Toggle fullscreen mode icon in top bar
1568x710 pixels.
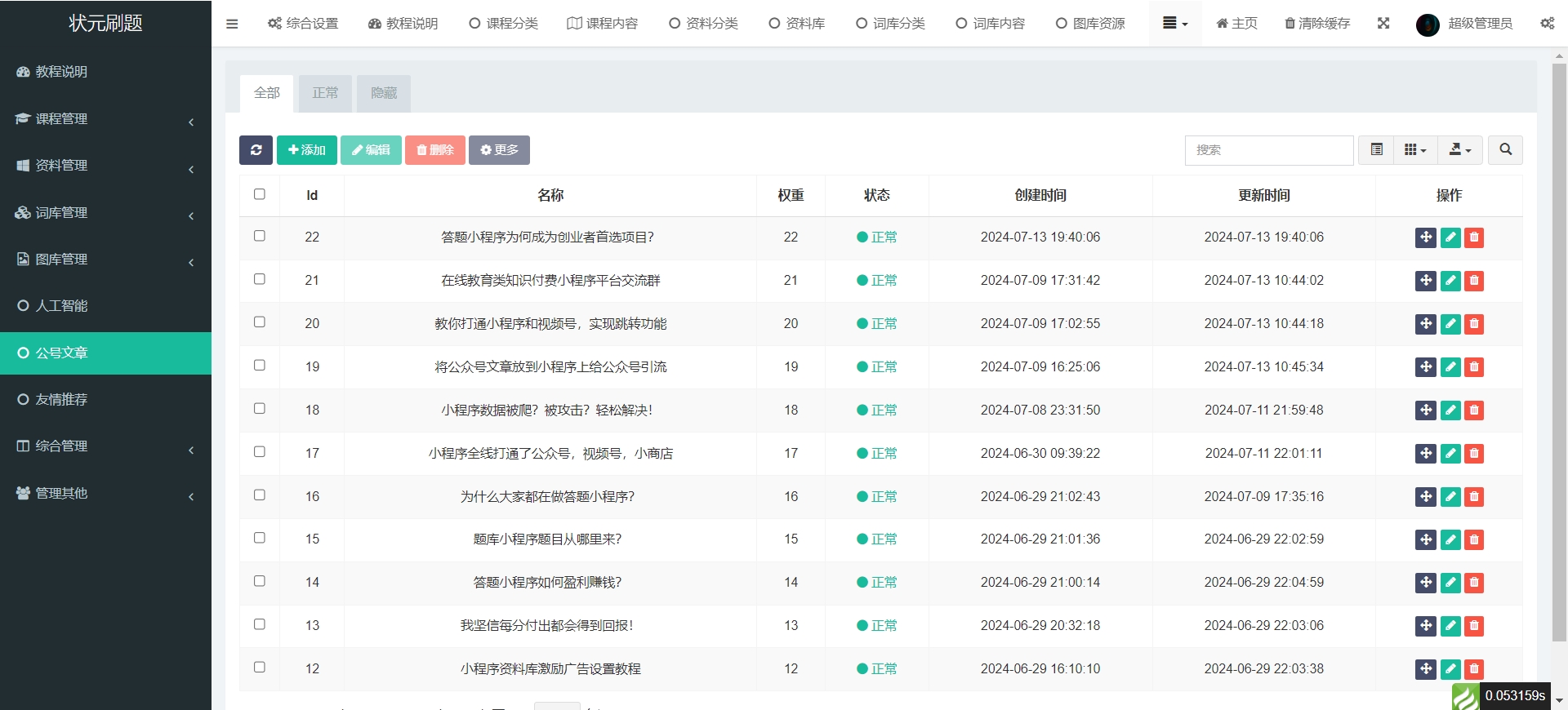coord(1383,24)
